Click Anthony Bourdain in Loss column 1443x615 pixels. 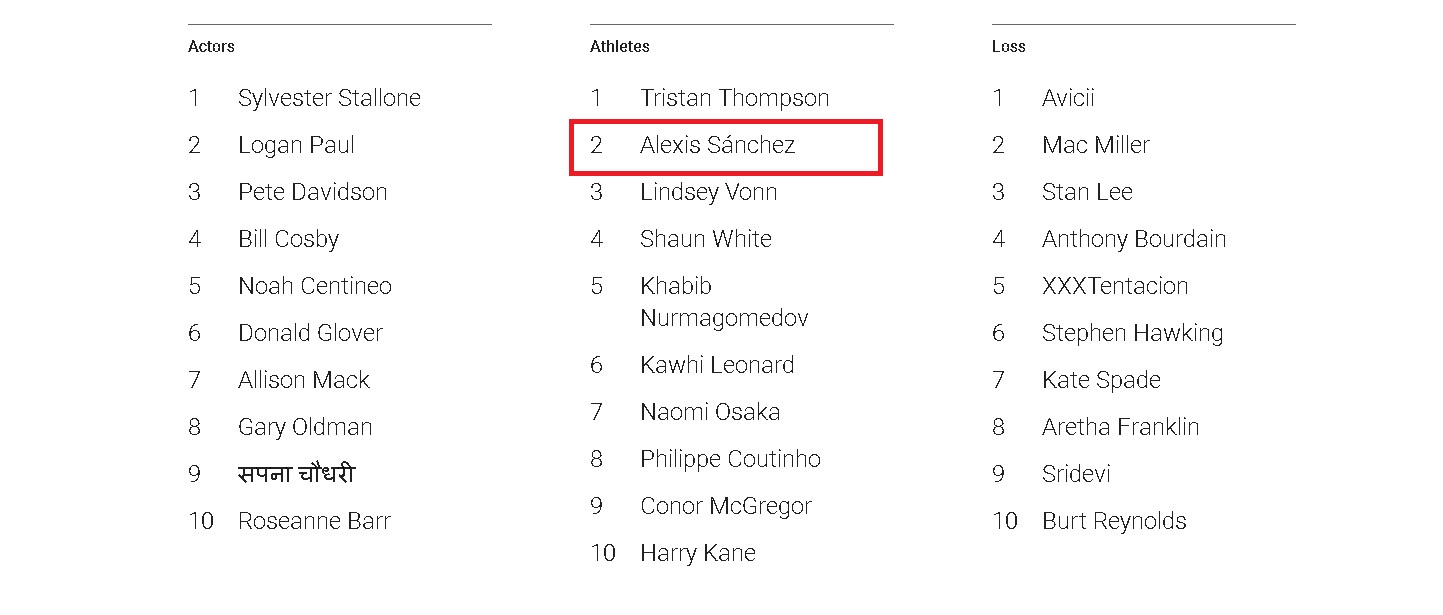(x=1133, y=239)
